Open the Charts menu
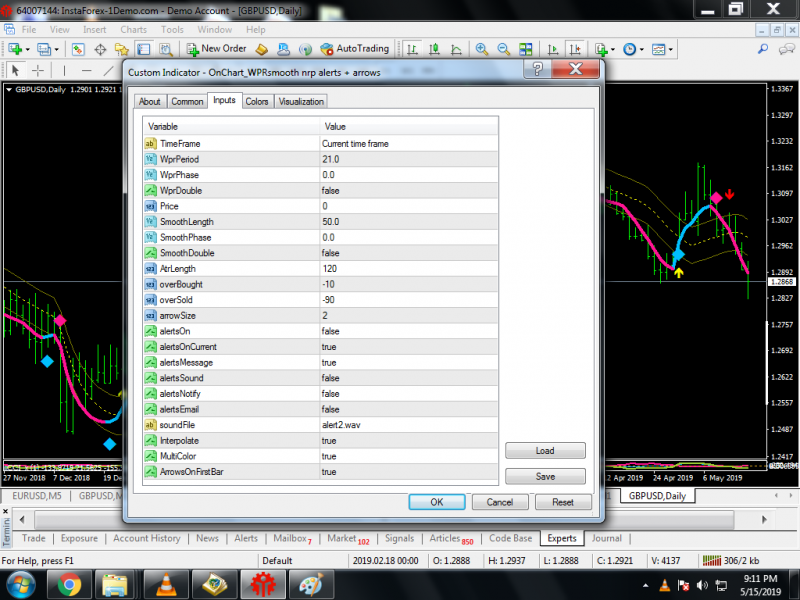 pos(134,30)
